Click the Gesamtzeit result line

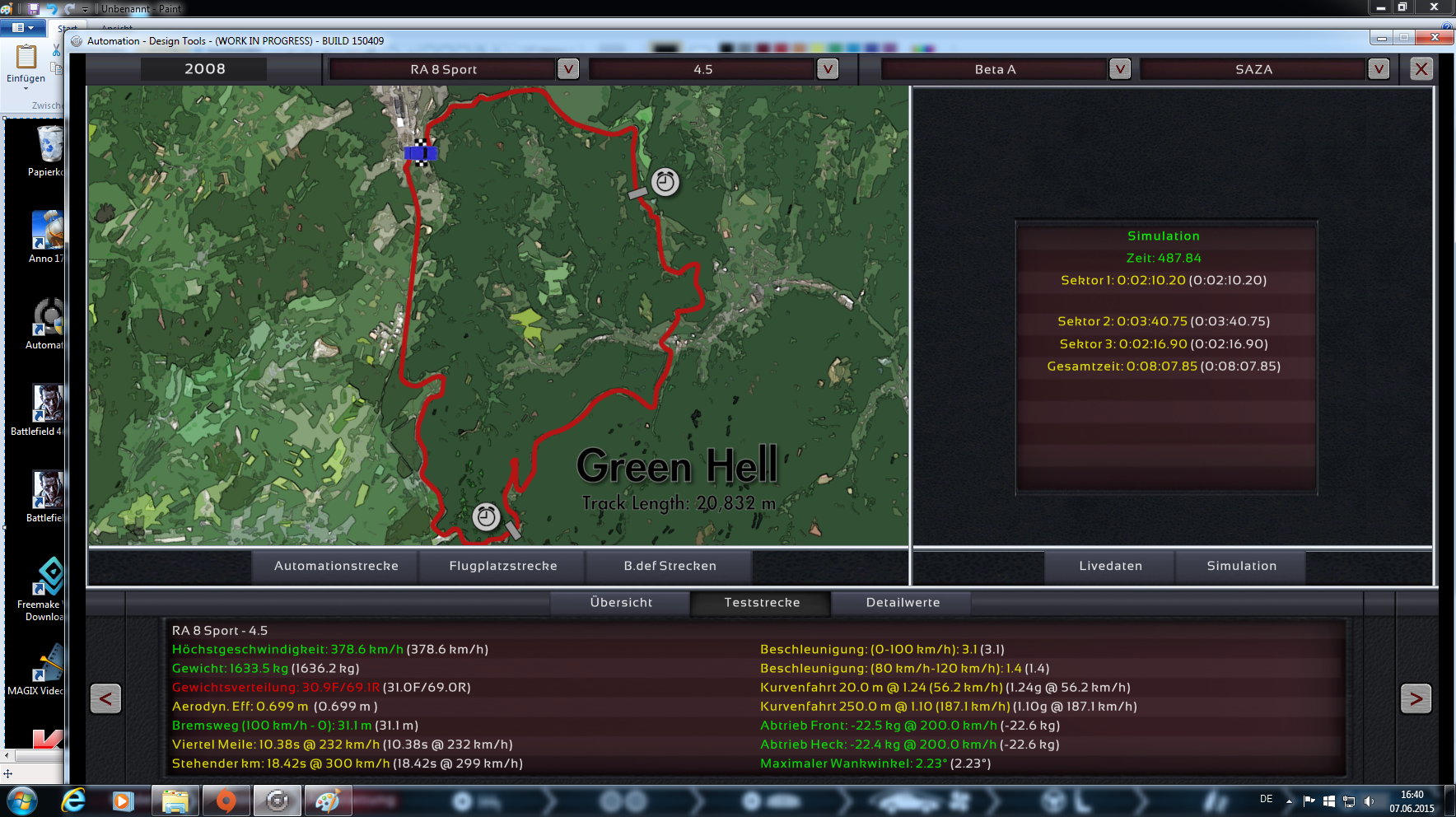pyautogui.click(x=1164, y=366)
